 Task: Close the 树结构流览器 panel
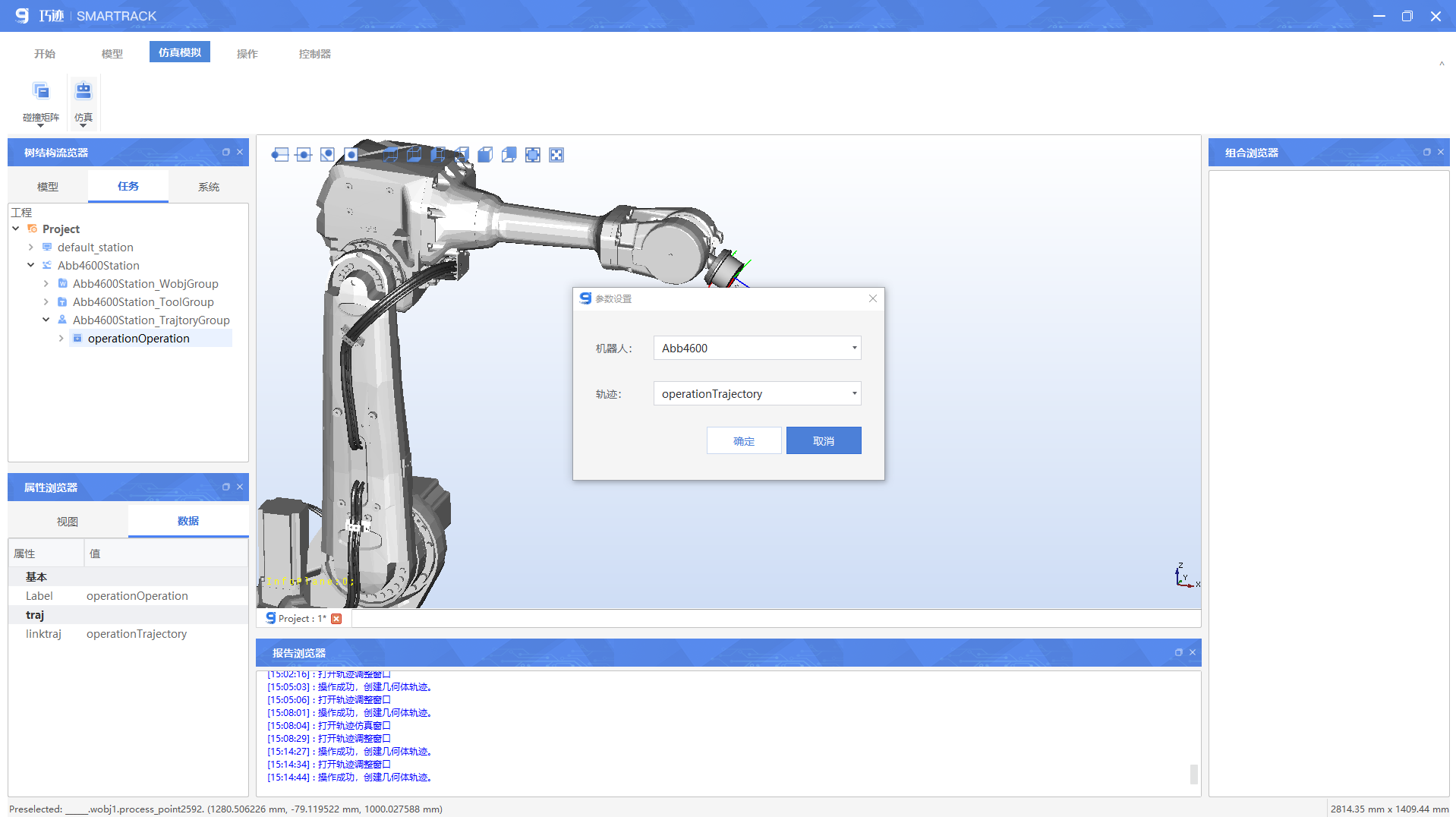point(240,152)
